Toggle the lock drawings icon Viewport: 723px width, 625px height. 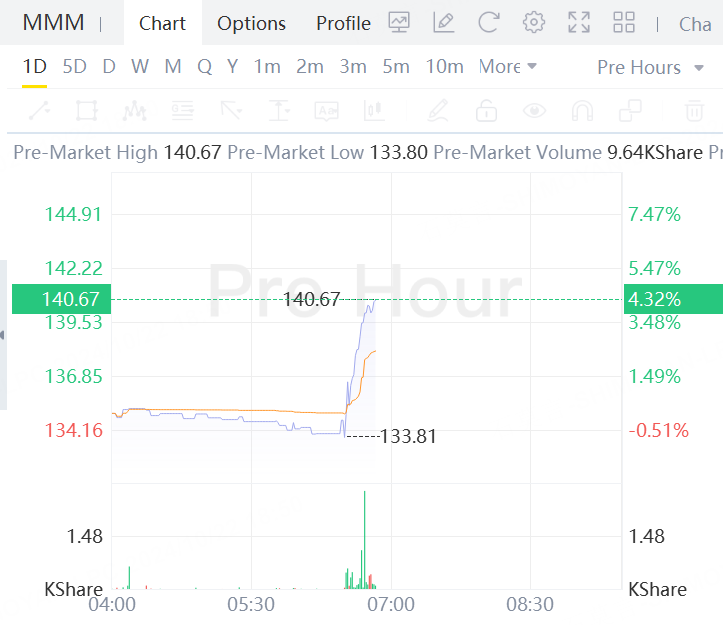point(486,111)
